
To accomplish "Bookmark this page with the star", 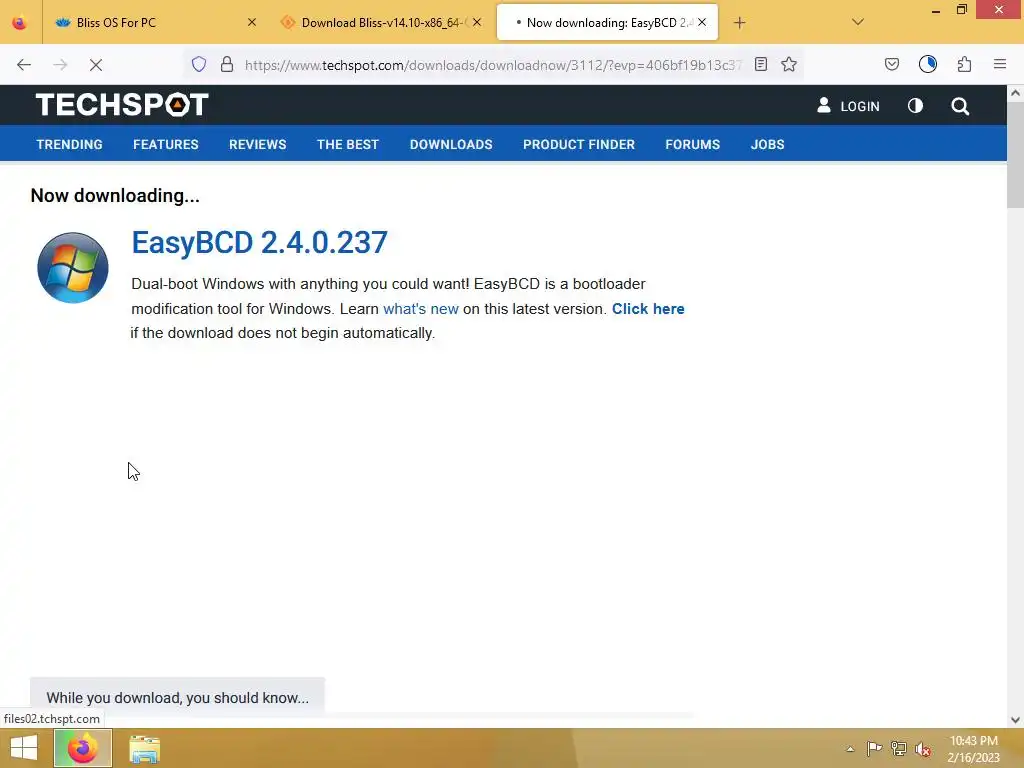I will point(789,64).
